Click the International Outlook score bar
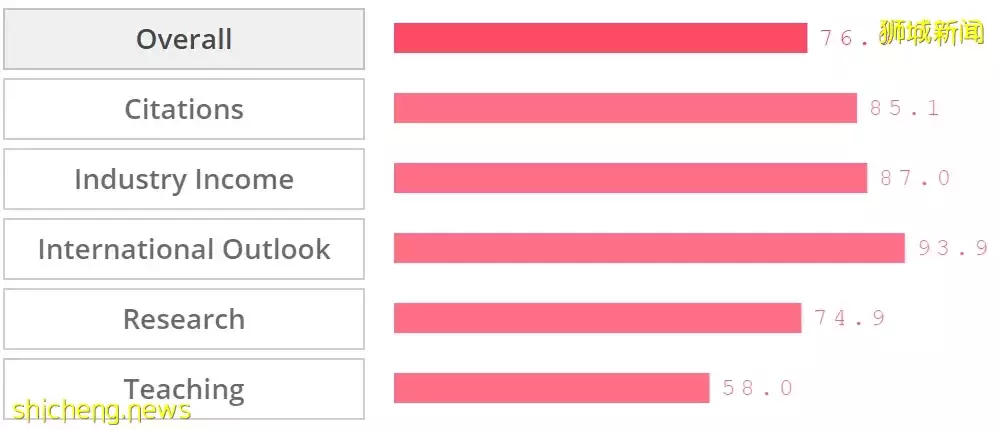This screenshot has width=999, height=430. click(649, 248)
